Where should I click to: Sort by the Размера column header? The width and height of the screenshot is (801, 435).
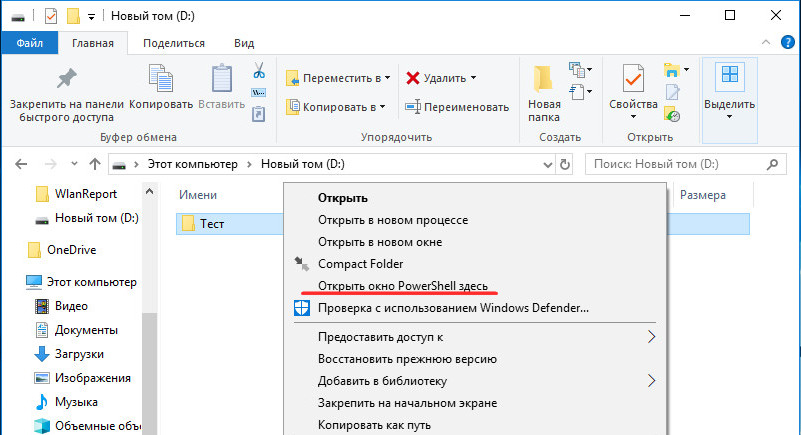tap(702, 195)
